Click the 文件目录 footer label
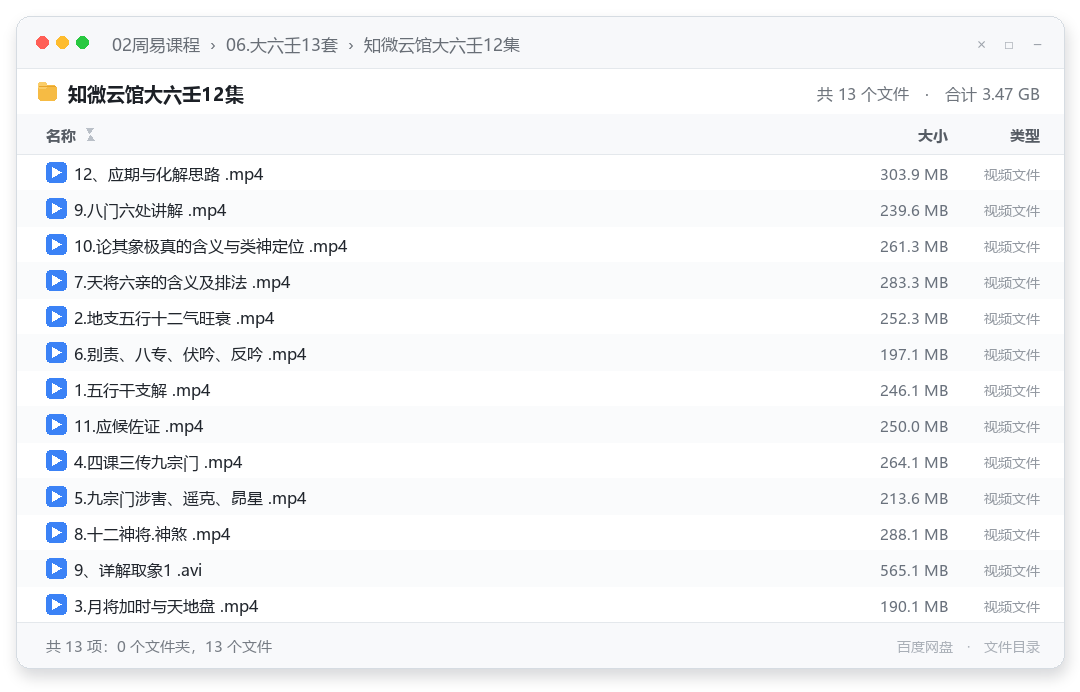 1012,647
